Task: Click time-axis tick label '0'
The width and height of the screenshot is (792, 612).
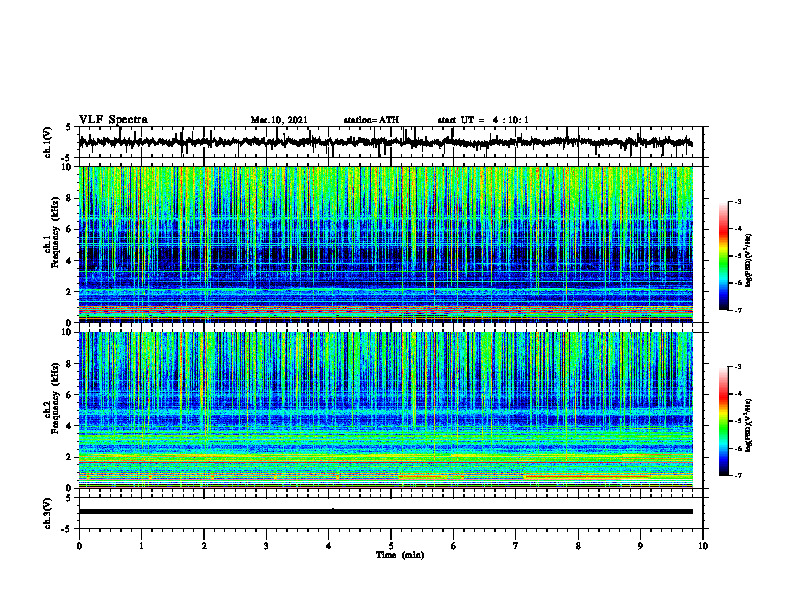Action: coord(79,546)
